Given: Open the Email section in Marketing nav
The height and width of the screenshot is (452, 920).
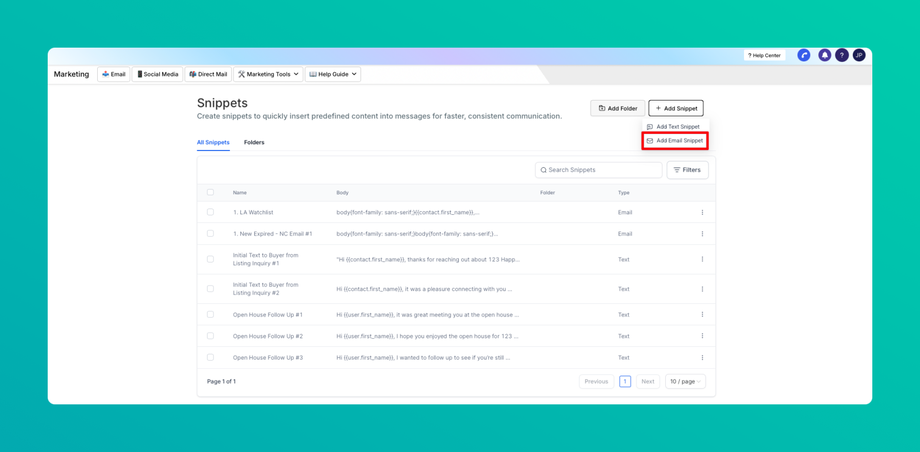Looking at the screenshot, I should (x=114, y=75).
